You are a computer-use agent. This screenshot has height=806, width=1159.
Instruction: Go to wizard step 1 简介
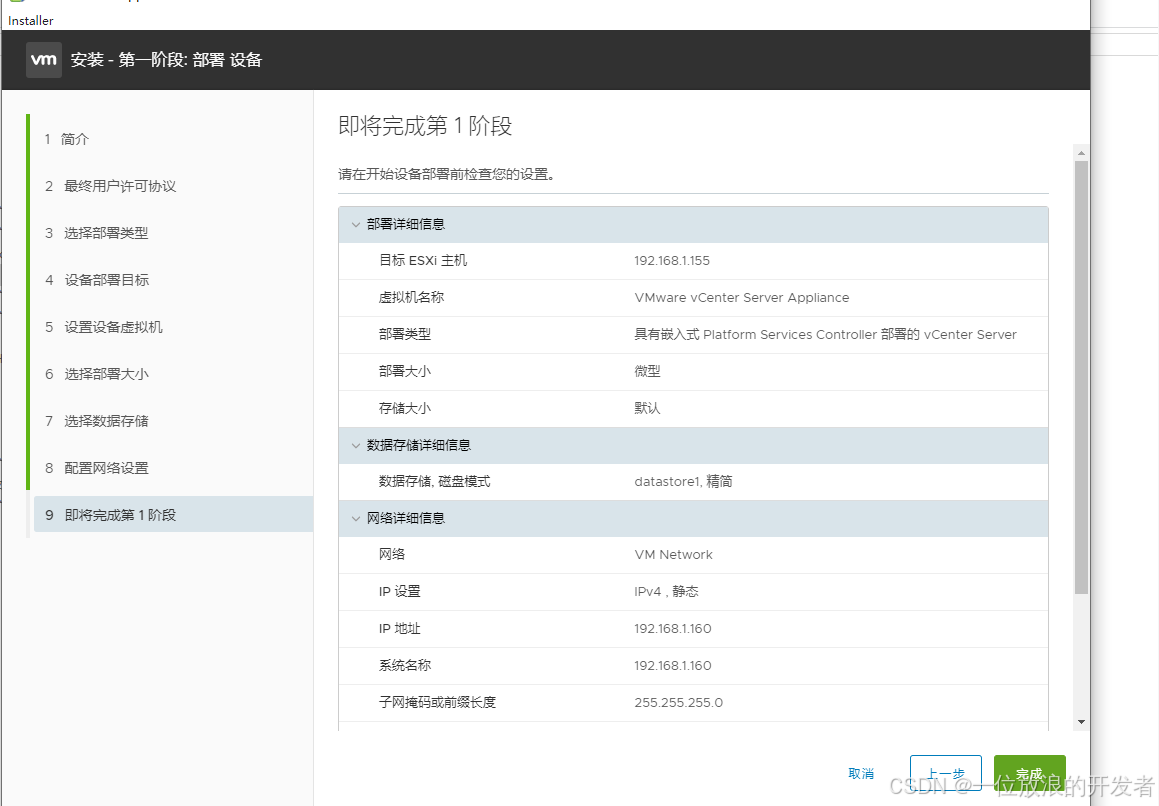(67, 139)
